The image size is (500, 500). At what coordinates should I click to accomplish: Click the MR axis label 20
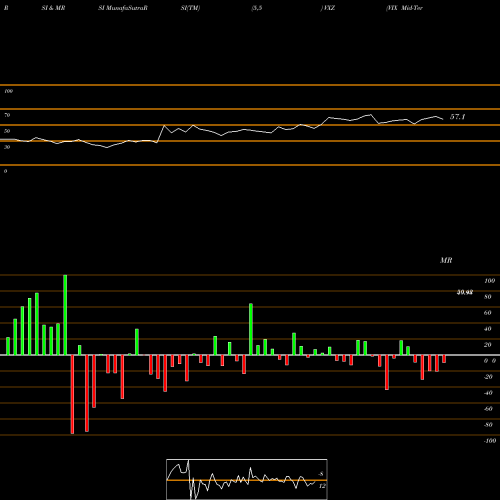pos(488,345)
